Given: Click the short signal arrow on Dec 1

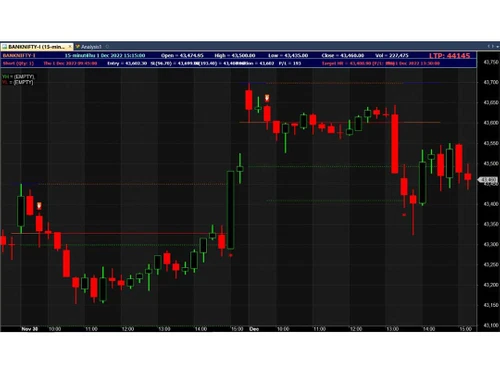Looking at the screenshot, I should (x=267, y=98).
